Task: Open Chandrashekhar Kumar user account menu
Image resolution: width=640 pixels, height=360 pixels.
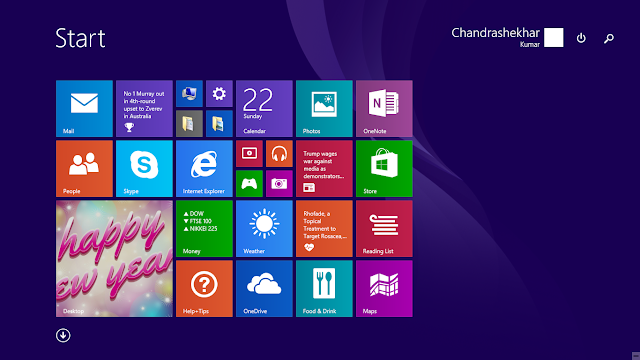Action: (x=507, y=38)
